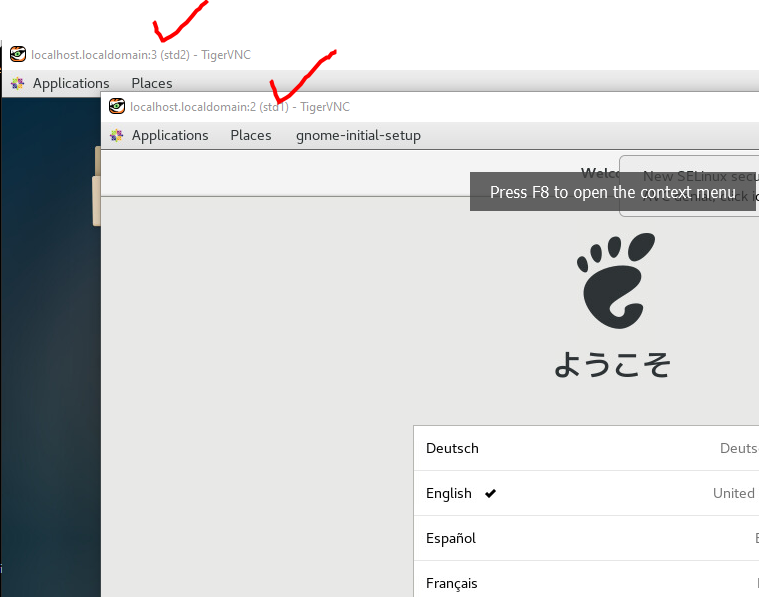Click the TigerVNC icon in std1 window title
The image size is (759, 597).
[117, 106]
